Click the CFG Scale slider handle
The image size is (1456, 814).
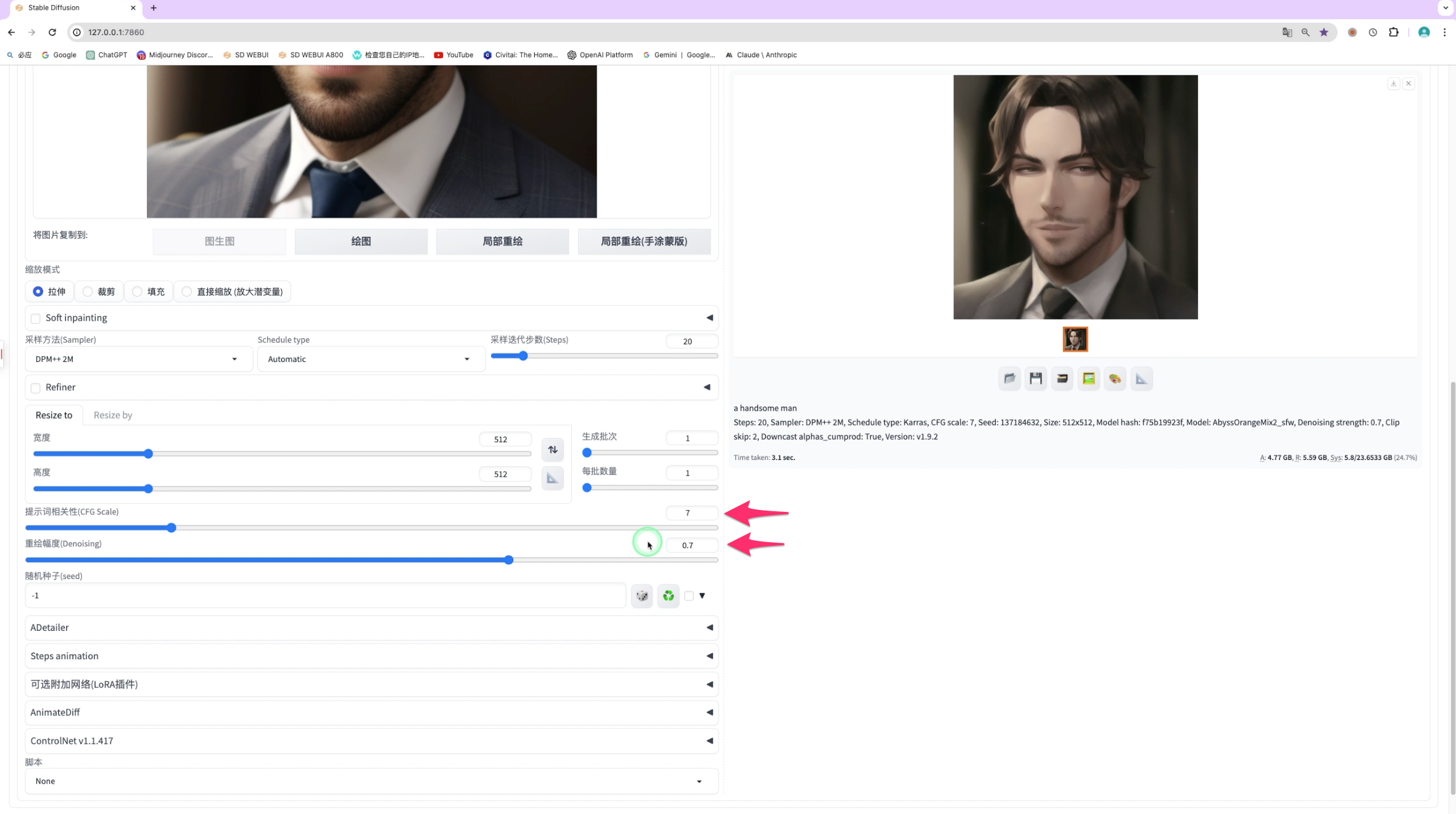tap(172, 528)
